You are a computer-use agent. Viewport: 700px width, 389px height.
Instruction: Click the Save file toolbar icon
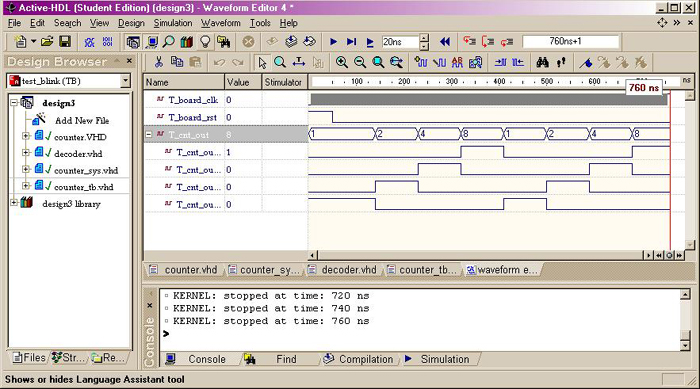(x=65, y=42)
